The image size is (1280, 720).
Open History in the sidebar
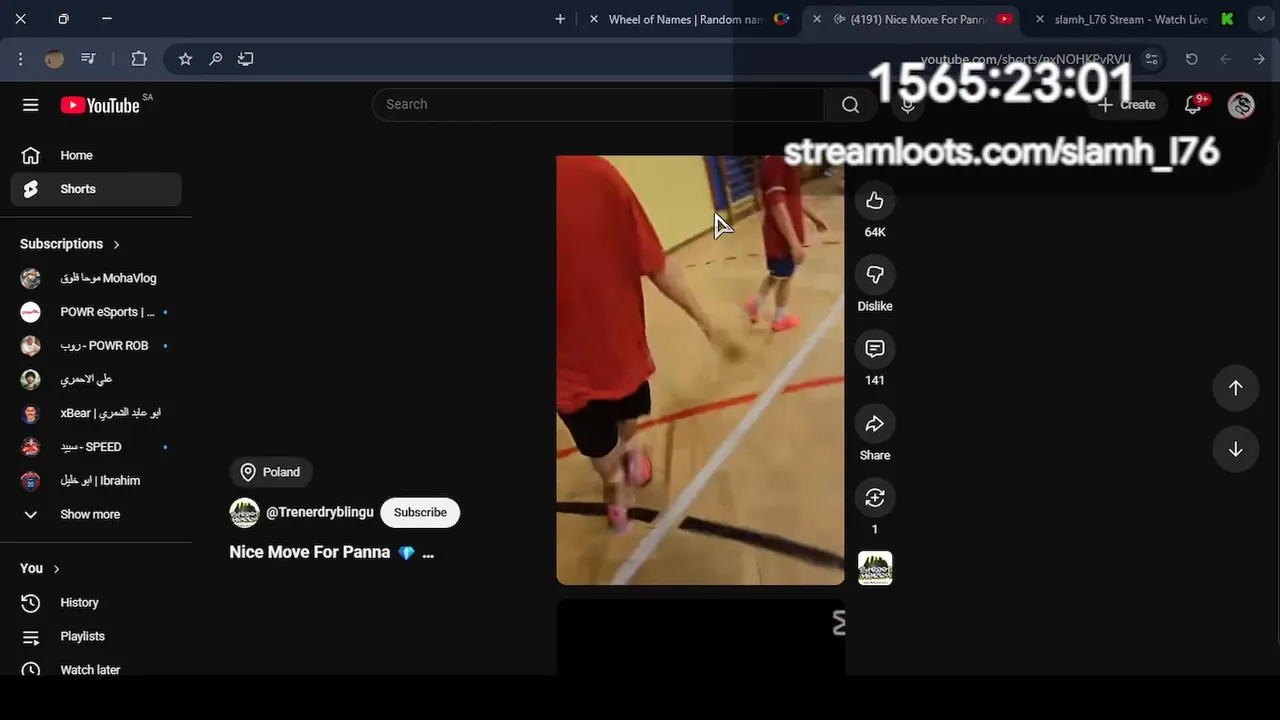(x=96, y=602)
